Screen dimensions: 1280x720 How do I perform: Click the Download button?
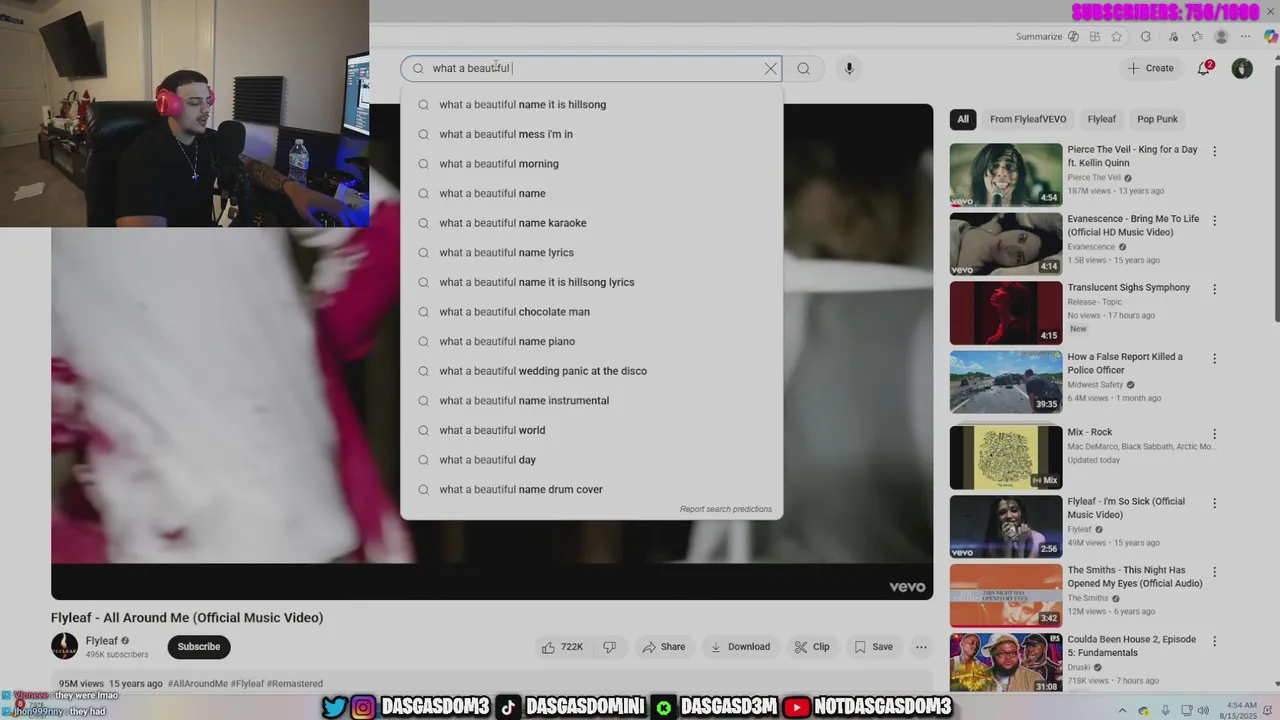740,647
